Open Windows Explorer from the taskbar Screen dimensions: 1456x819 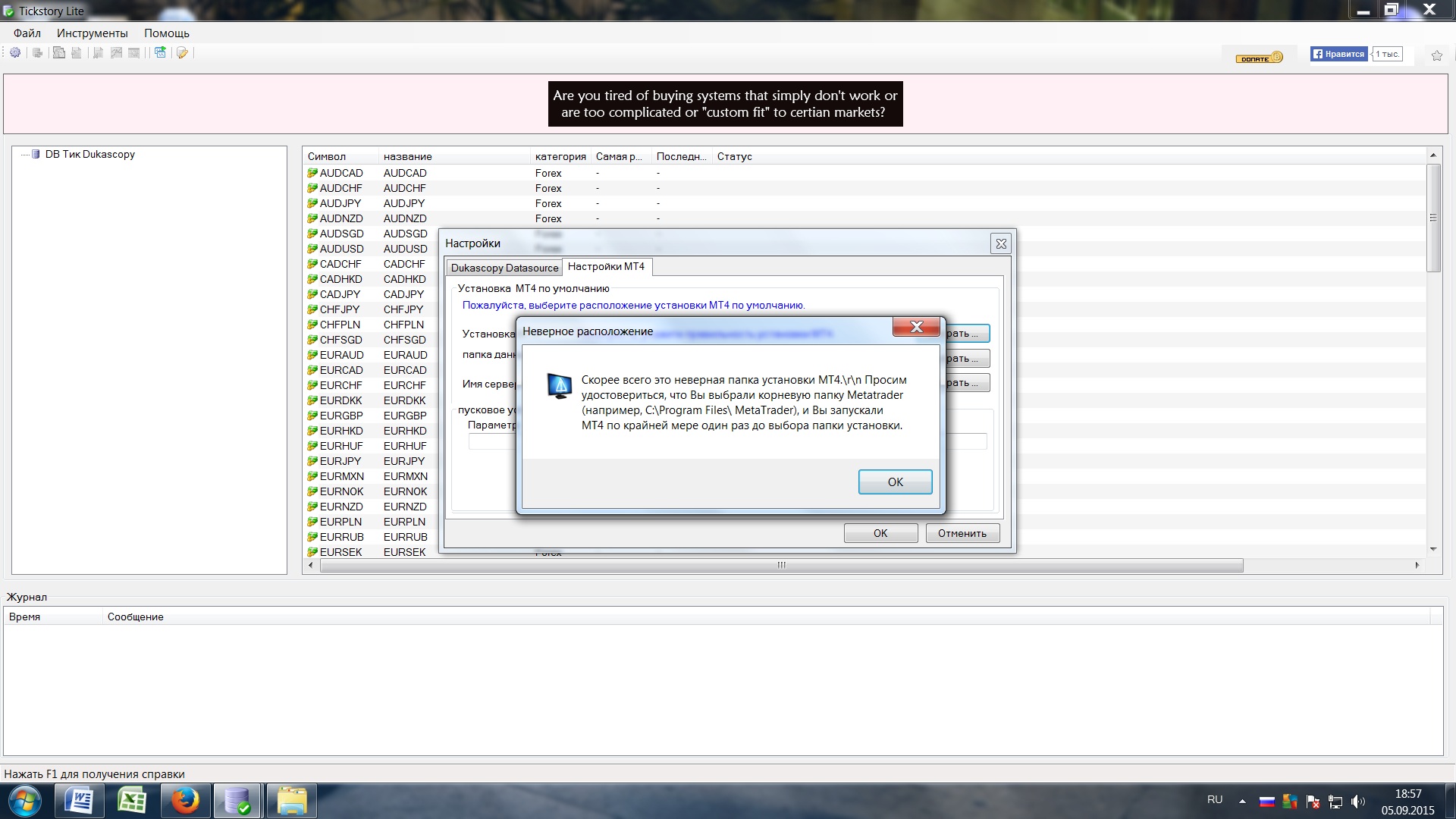click(291, 801)
